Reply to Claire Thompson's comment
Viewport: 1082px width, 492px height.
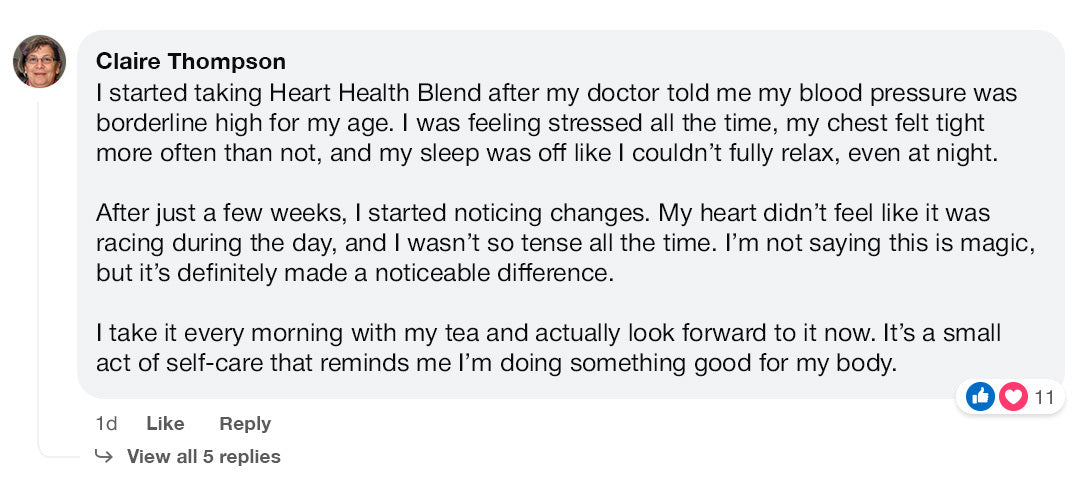tap(245, 424)
